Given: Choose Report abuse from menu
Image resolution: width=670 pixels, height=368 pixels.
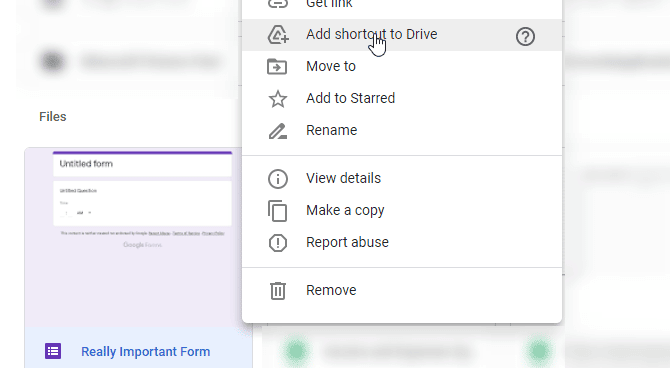Looking at the screenshot, I should pyautogui.click(x=402, y=242).
